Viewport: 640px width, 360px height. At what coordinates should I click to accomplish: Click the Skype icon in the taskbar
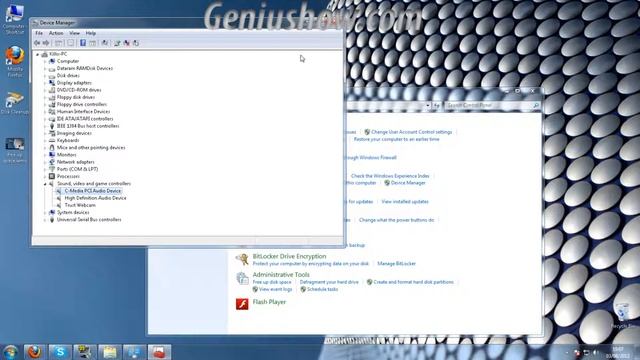(x=60, y=352)
